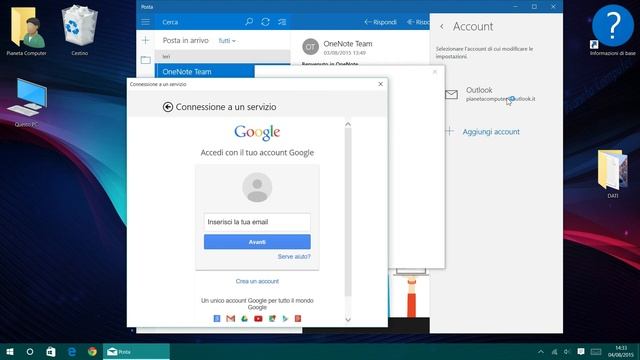The height and width of the screenshot is (360, 640).
Task: Click the dialog scrollbar down arrow
Action: coord(348,320)
